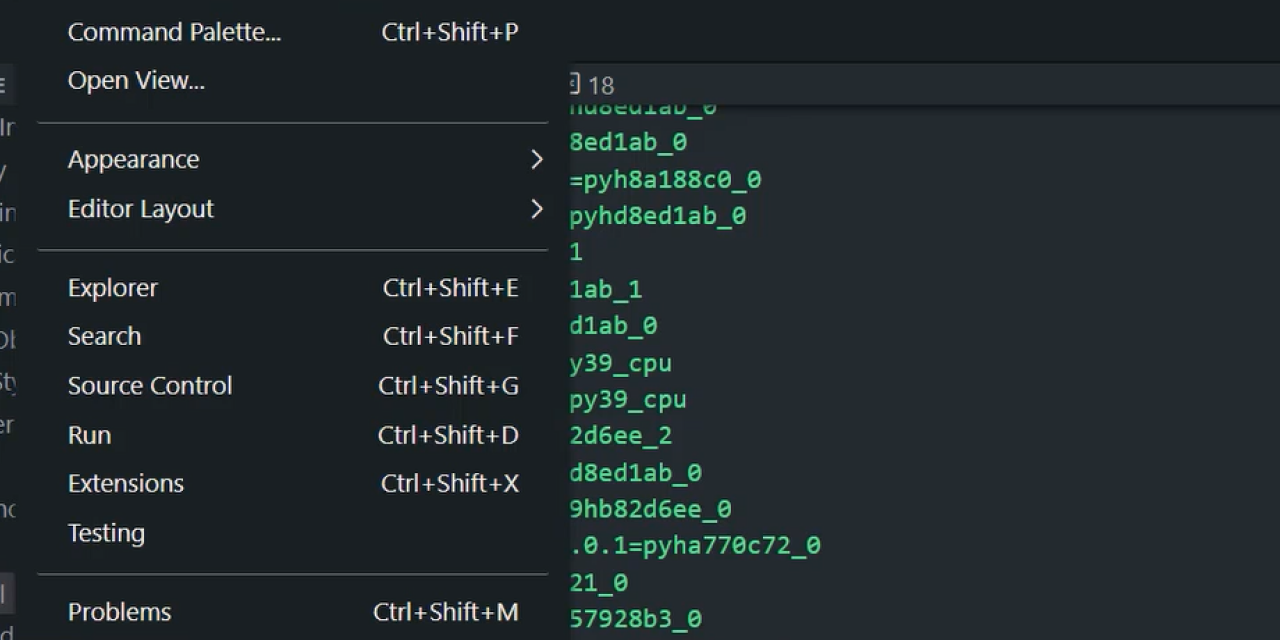The height and width of the screenshot is (640, 1280).
Task: Open the Testing view
Action: pos(106,533)
